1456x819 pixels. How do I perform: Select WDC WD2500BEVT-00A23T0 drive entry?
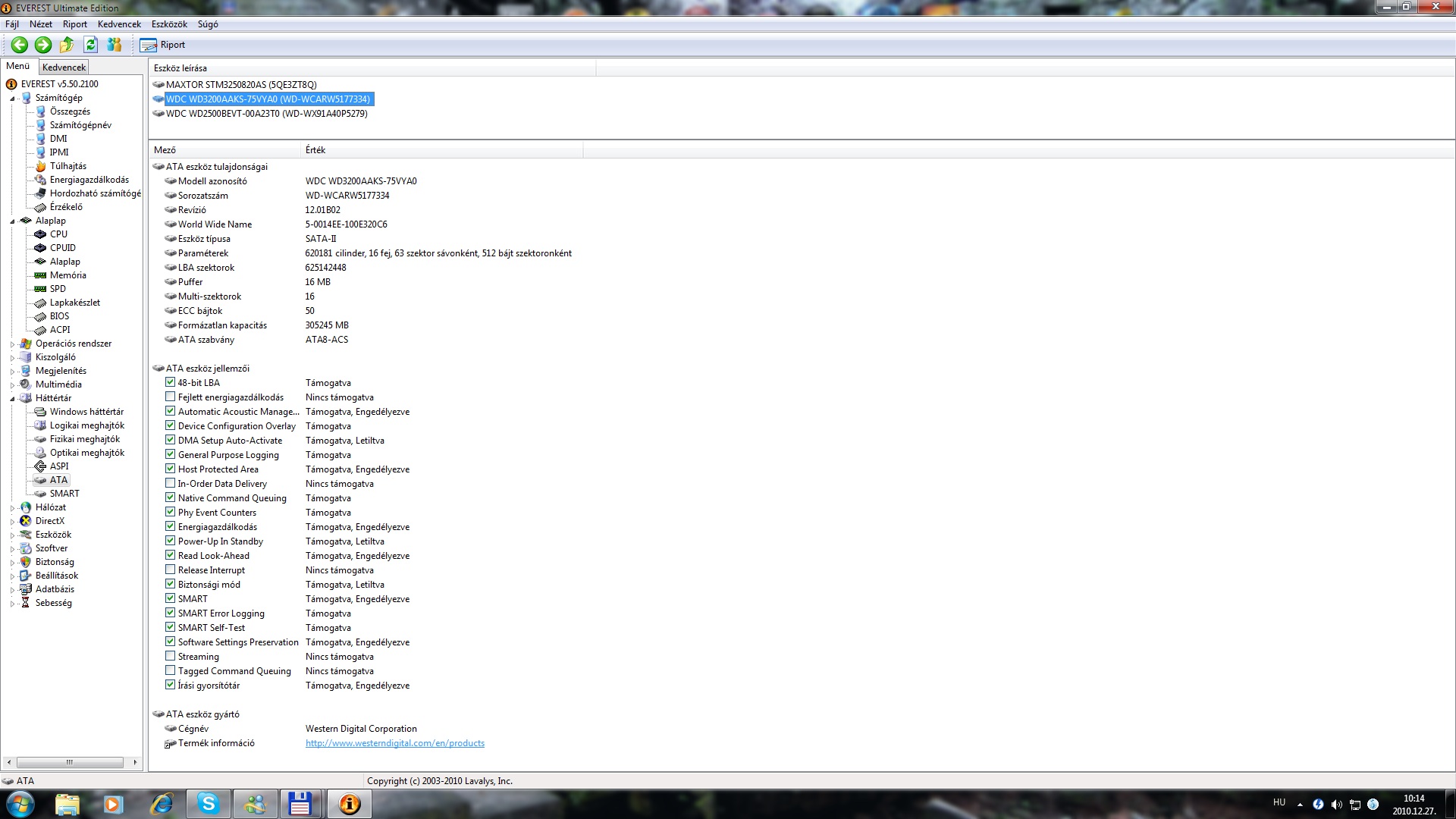coord(267,114)
